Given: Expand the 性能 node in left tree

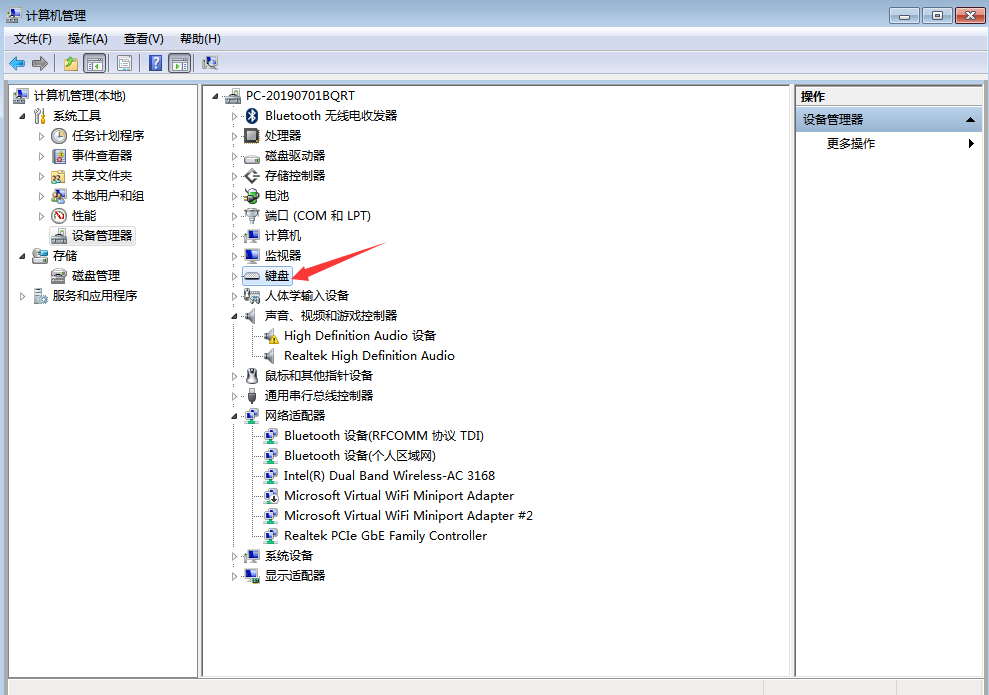Looking at the screenshot, I should (x=42, y=216).
